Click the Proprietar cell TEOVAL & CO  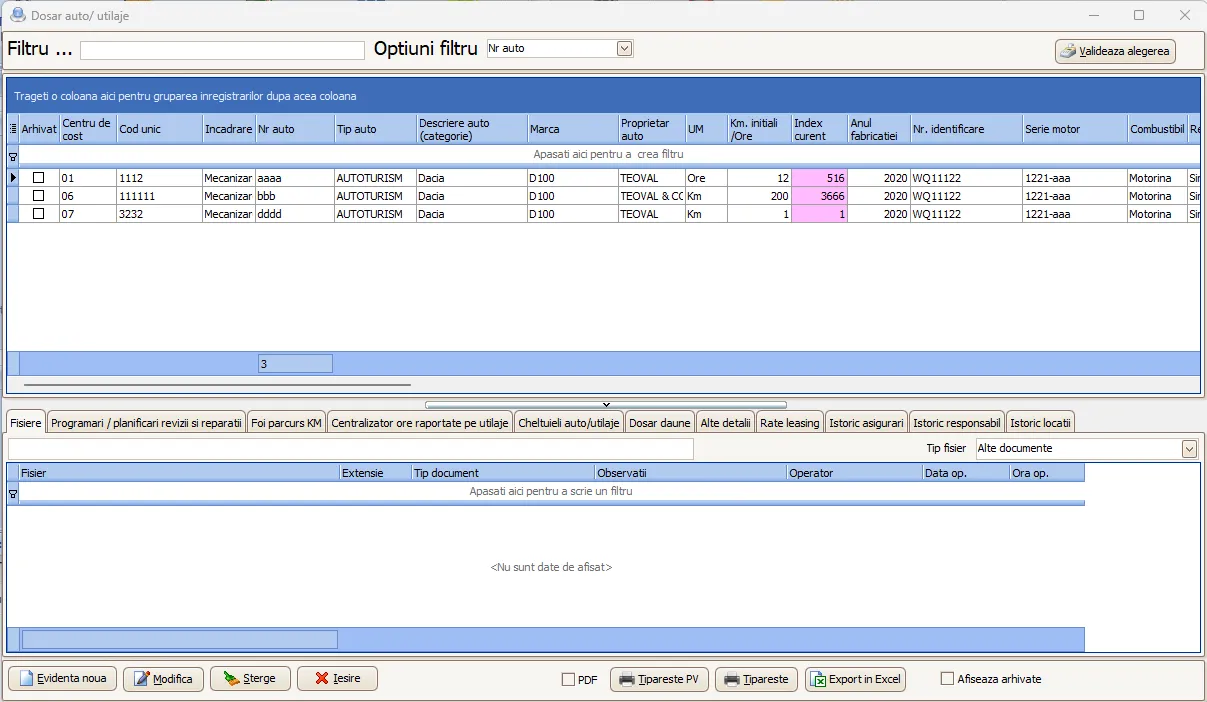point(651,196)
